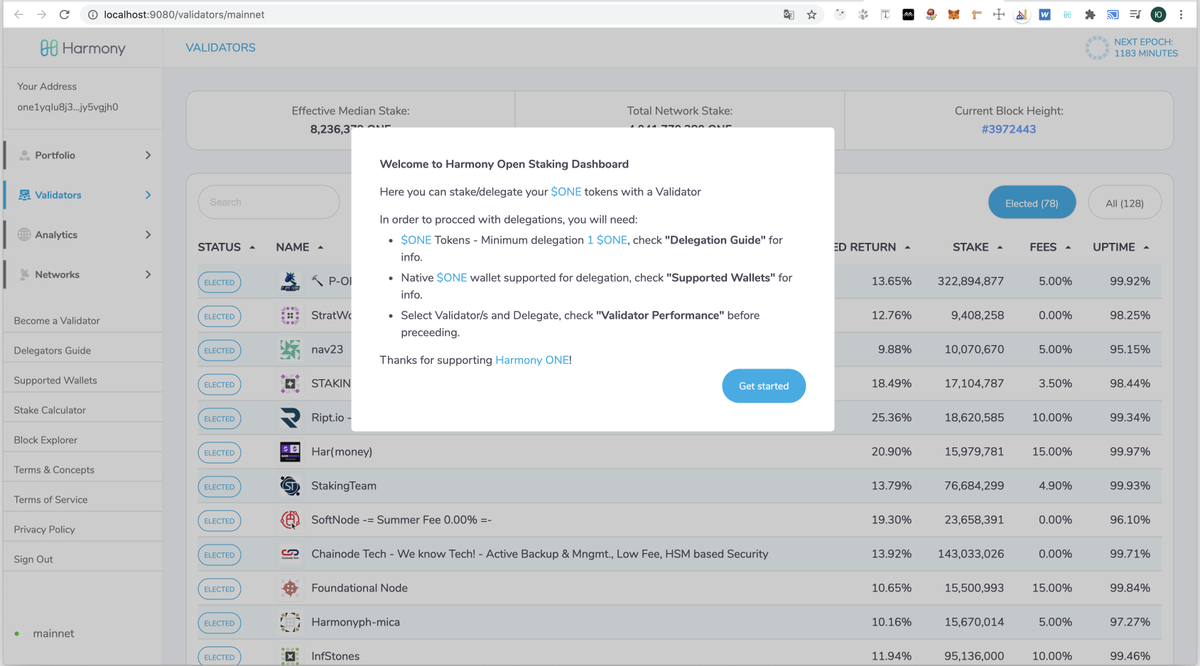
Task: Click the blue W extension icon
Action: click(1044, 15)
